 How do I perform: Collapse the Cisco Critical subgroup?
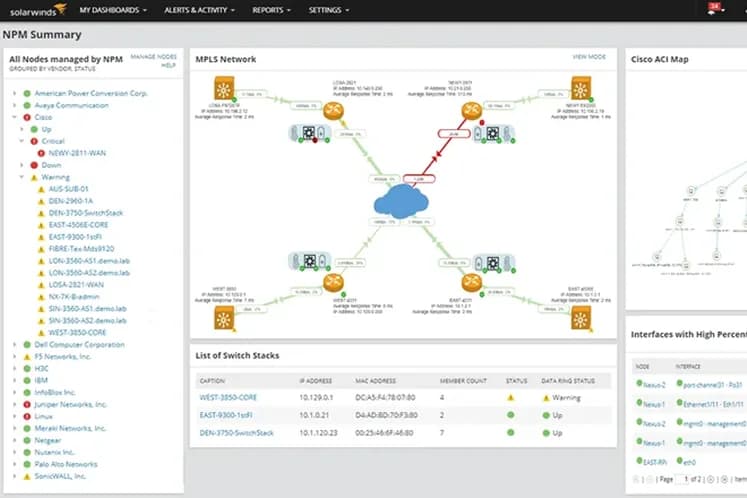(21, 141)
